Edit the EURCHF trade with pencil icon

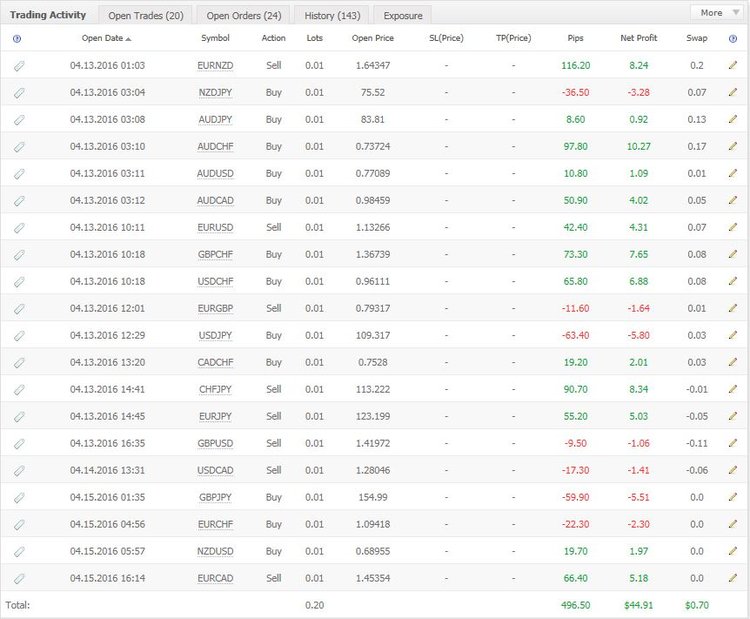[733, 524]
